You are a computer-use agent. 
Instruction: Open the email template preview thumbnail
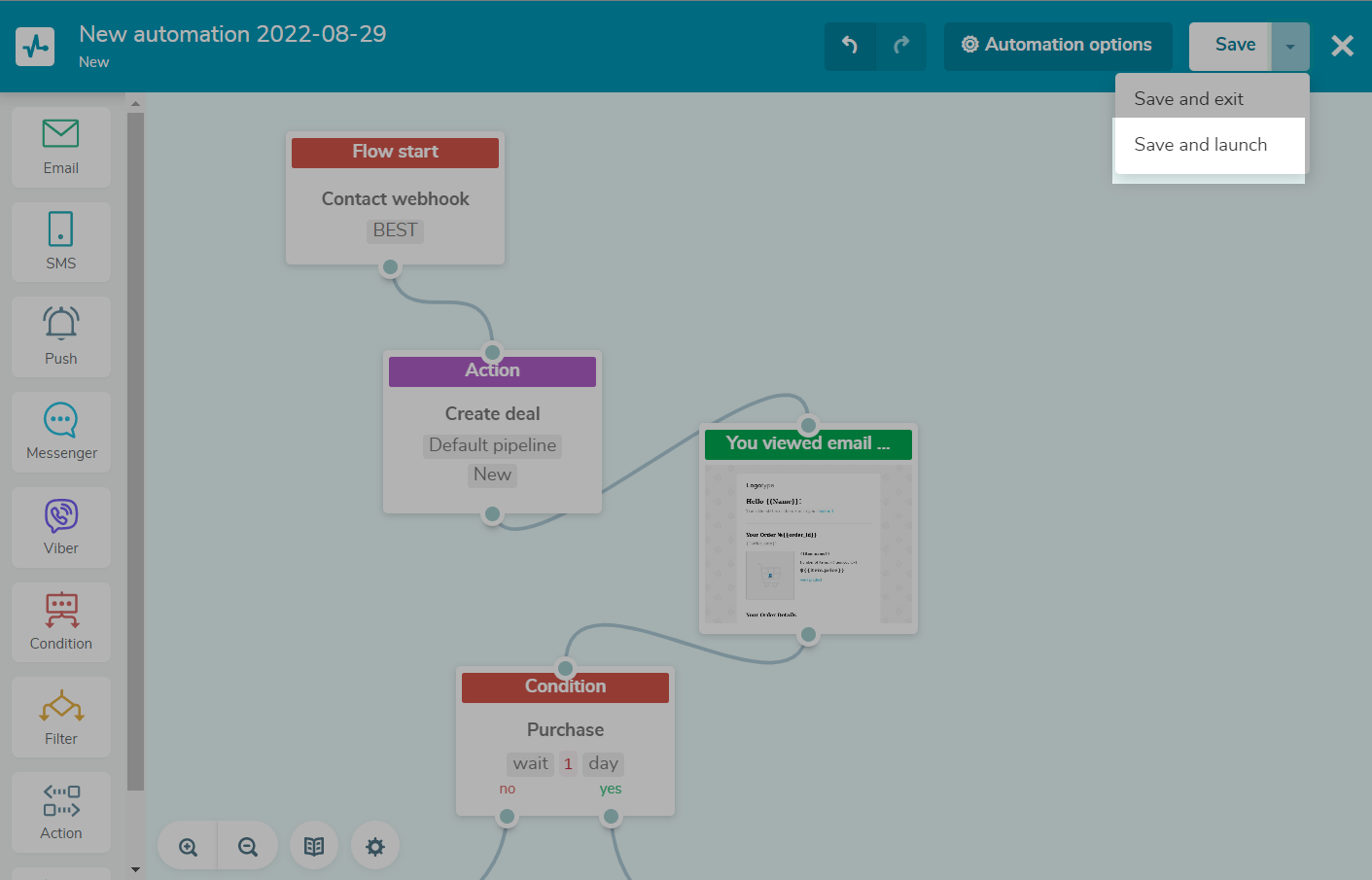coord(808,545)
